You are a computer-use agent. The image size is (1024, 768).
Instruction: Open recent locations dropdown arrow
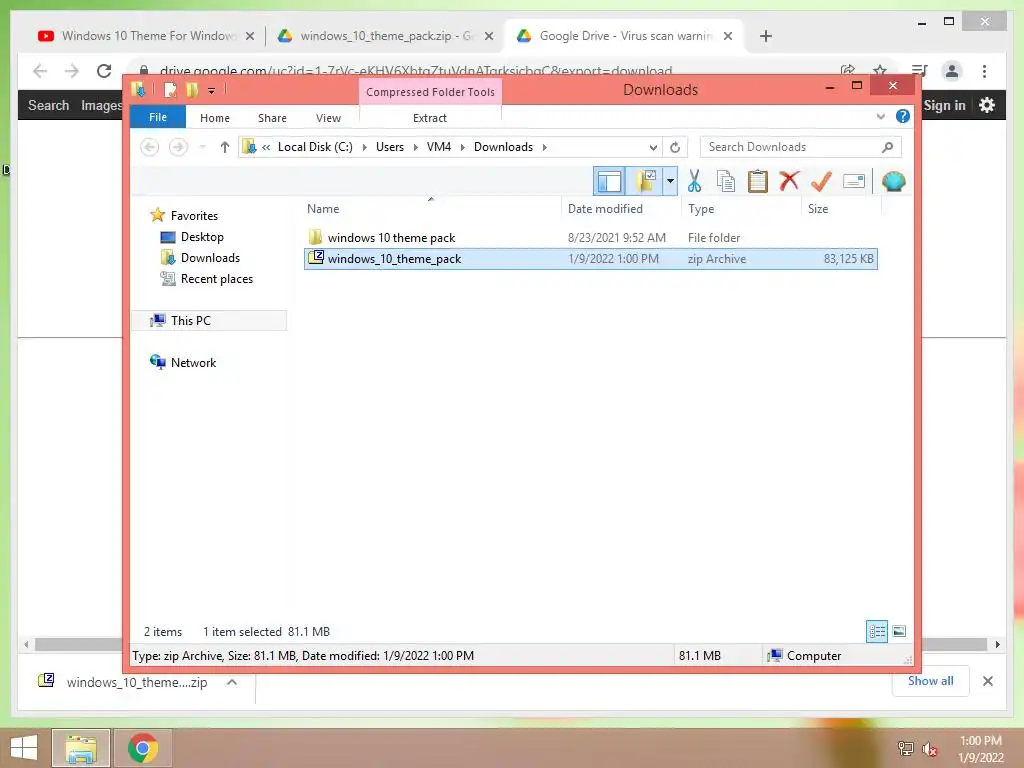pos(202,147)
